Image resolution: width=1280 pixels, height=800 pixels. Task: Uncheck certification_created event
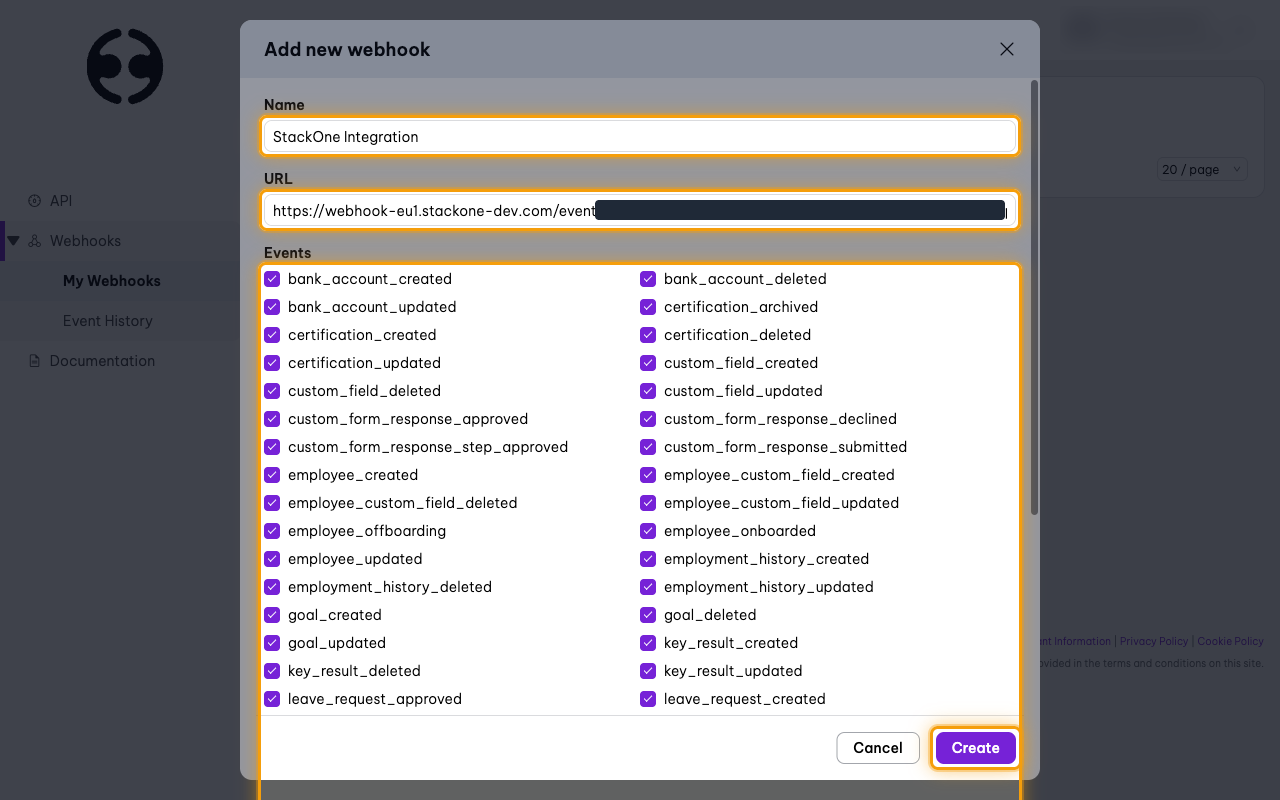click(x=272, y=335)
